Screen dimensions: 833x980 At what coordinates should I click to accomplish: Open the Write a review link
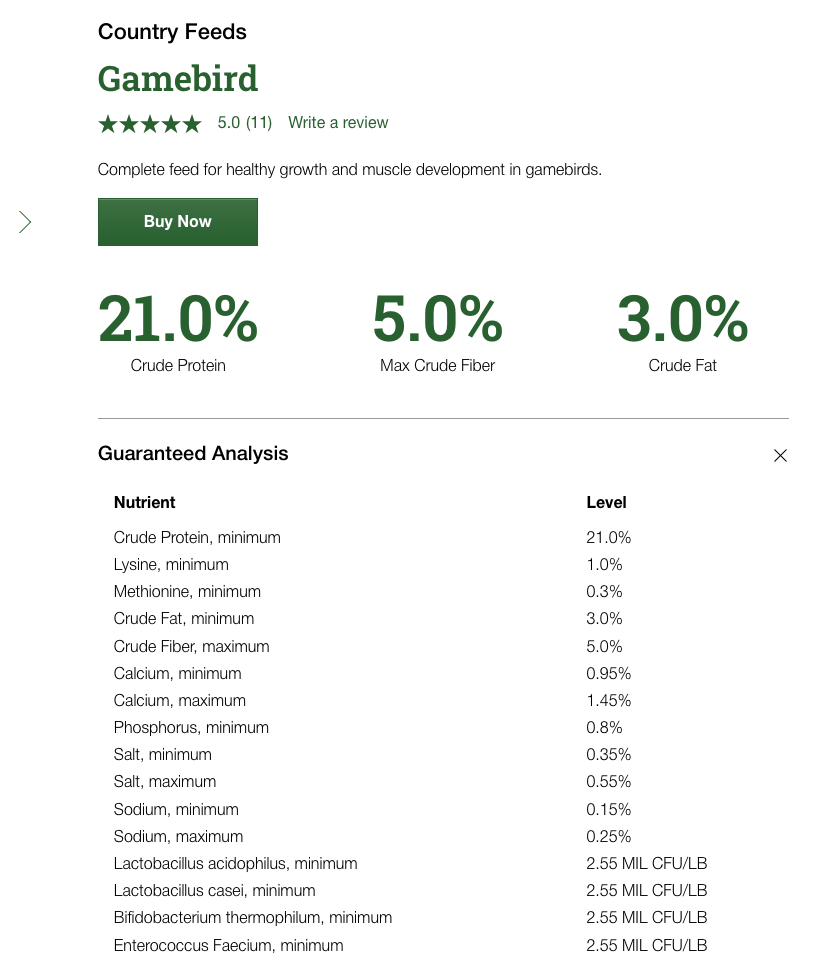click(x=338, y=123)
